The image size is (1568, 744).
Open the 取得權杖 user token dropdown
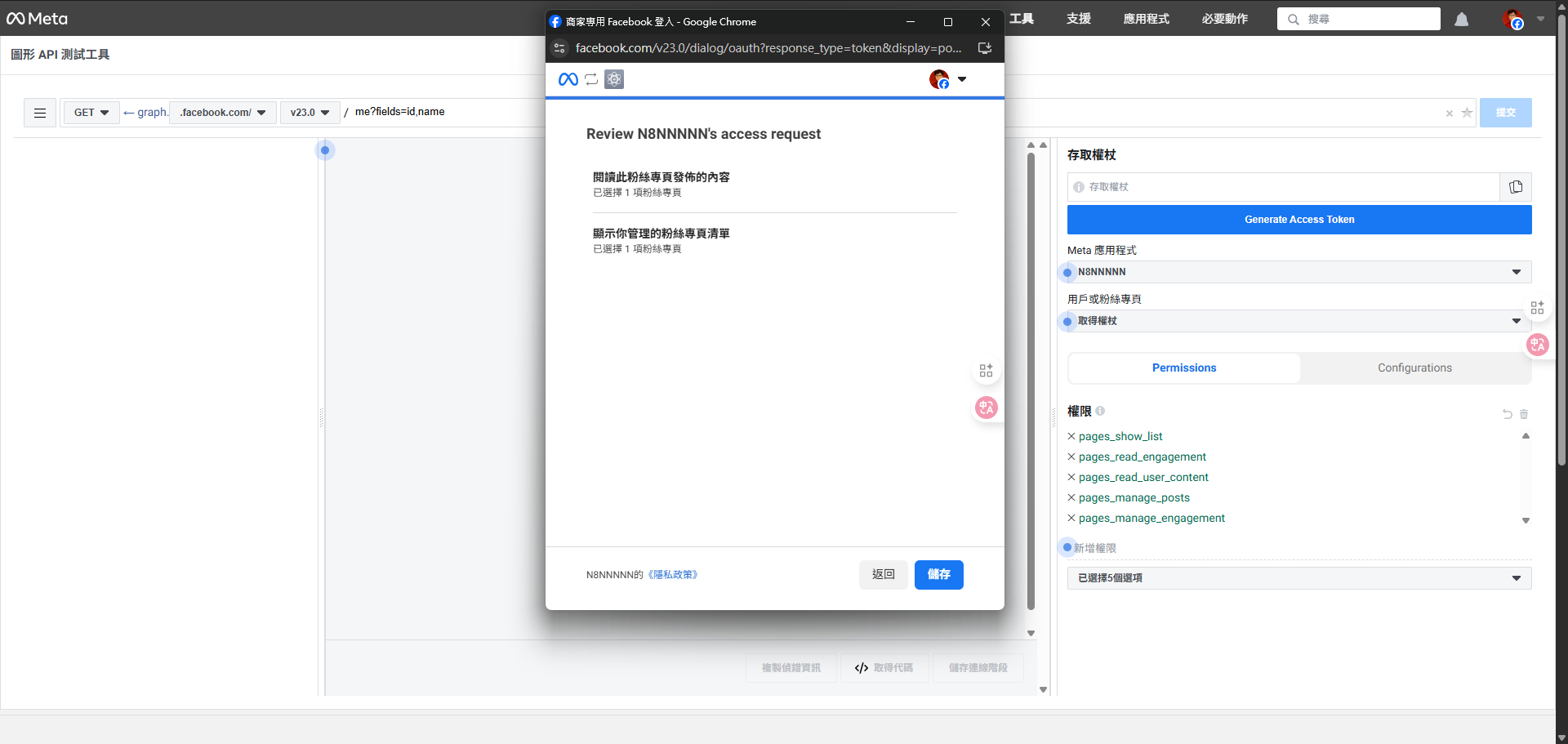tap(1298, 321)
